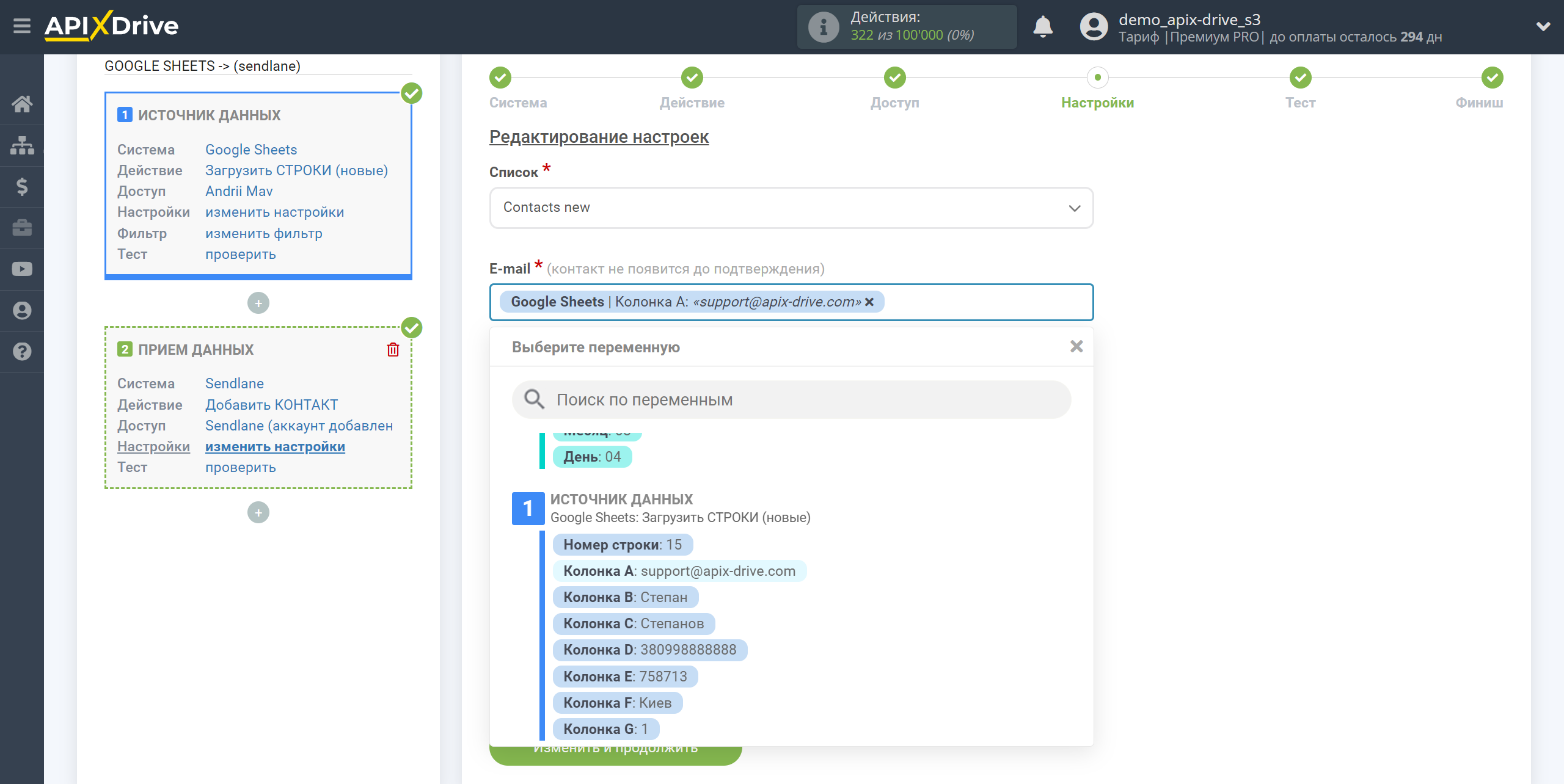Click the variable search magnifier icon
Screen dimensions: 1564x784
click(534, 399)
